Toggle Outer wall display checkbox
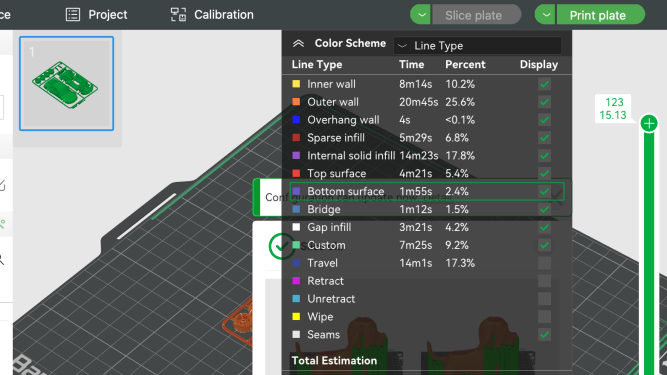 [x=544, y=102]
